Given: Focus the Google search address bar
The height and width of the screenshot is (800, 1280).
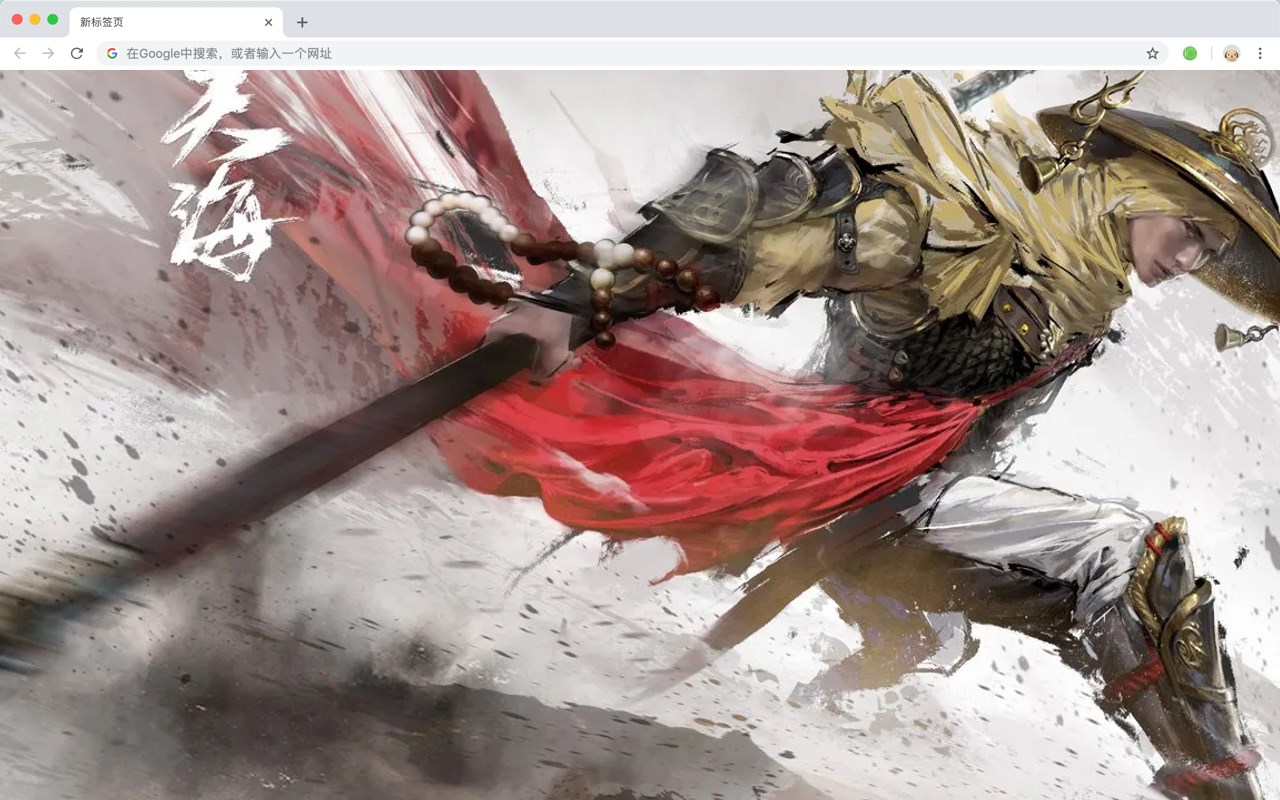Looking at the screenshot, I should click(x=632, y=53).
